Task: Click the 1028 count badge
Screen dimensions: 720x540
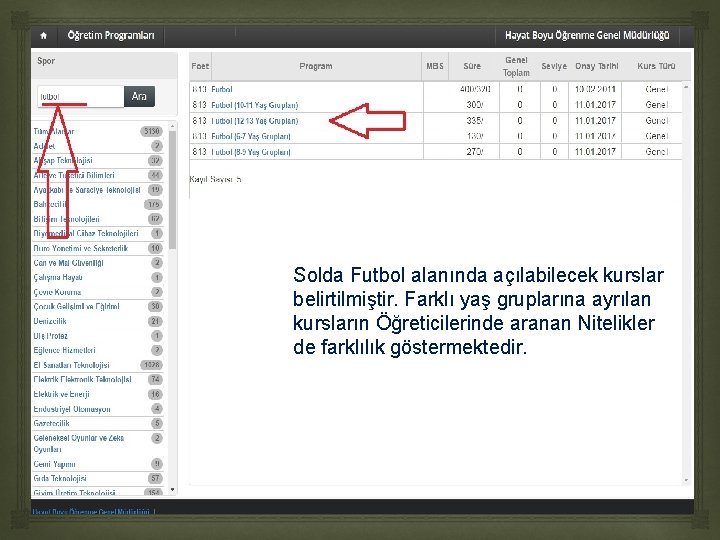Action: point(152,365)
